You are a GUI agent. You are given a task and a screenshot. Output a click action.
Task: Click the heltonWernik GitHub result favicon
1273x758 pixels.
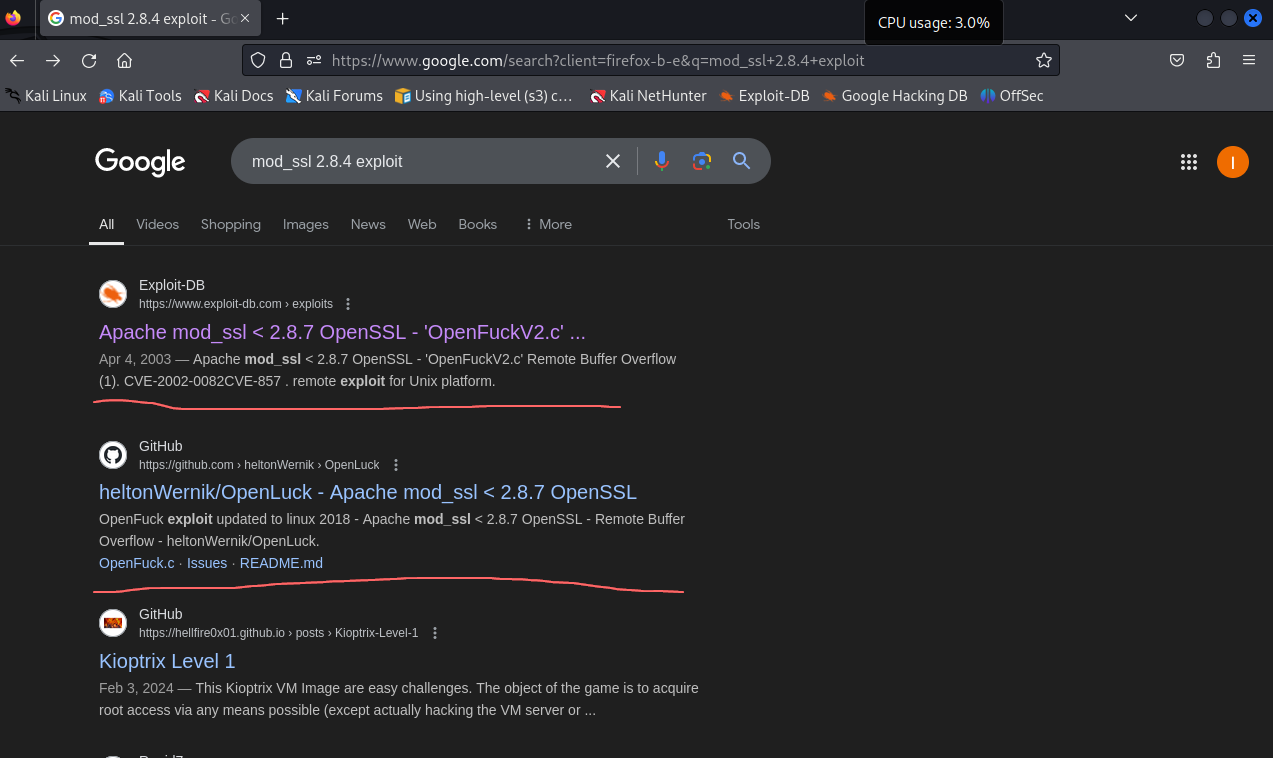tap(113, 455)
